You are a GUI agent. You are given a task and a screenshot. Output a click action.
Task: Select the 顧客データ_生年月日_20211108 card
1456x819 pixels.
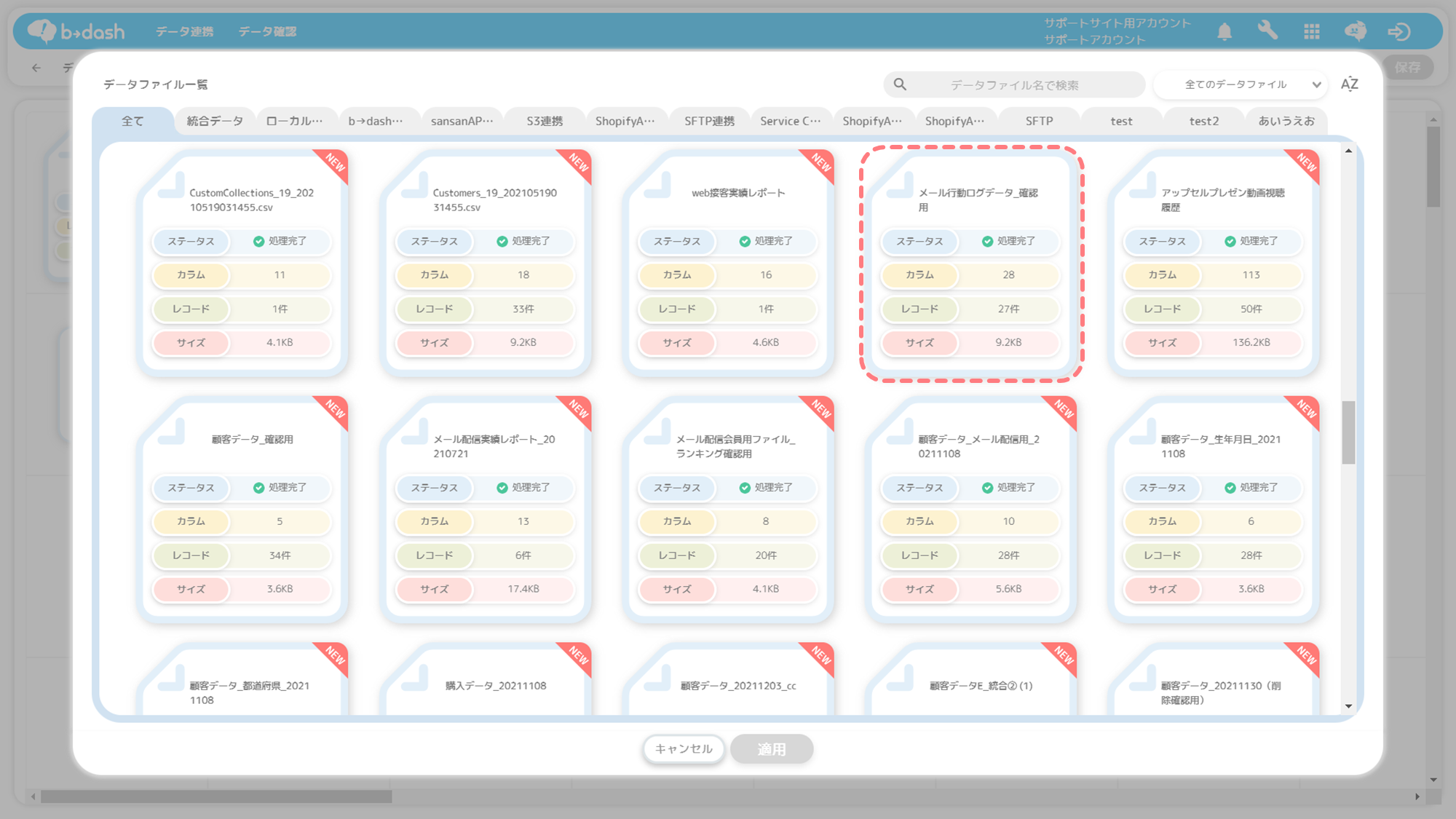(x=1214, y=510)
